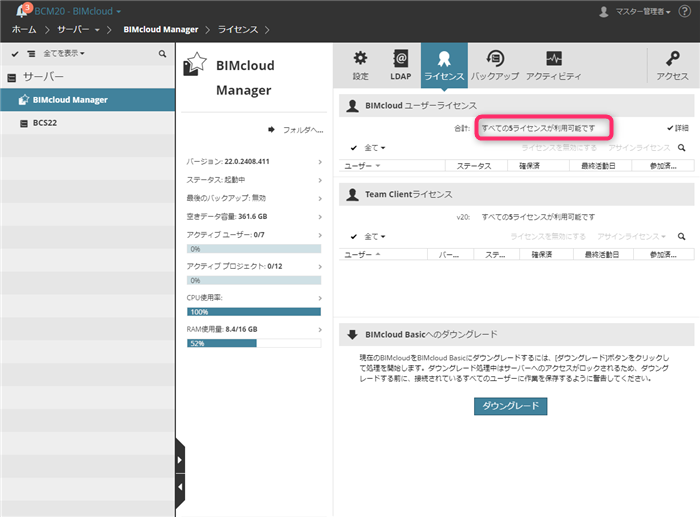
Task: Expand the RAM使用量 row chevron
Action: tap(320, 329)
